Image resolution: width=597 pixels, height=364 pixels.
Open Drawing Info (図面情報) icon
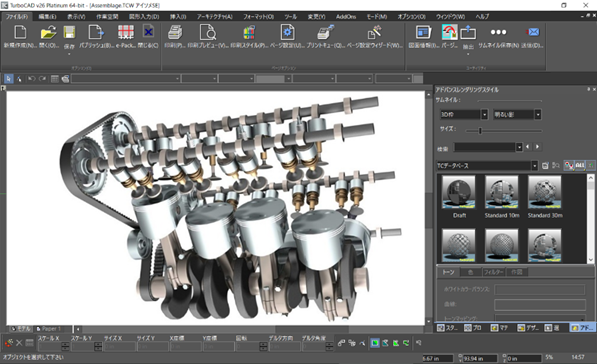(423, 32)
